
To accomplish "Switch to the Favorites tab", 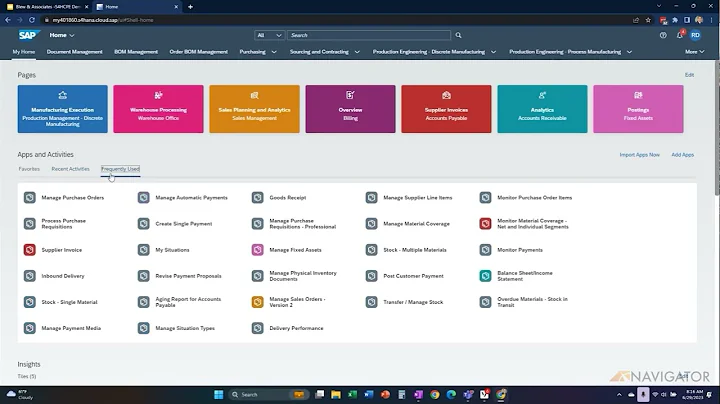I will pos(29,169).
